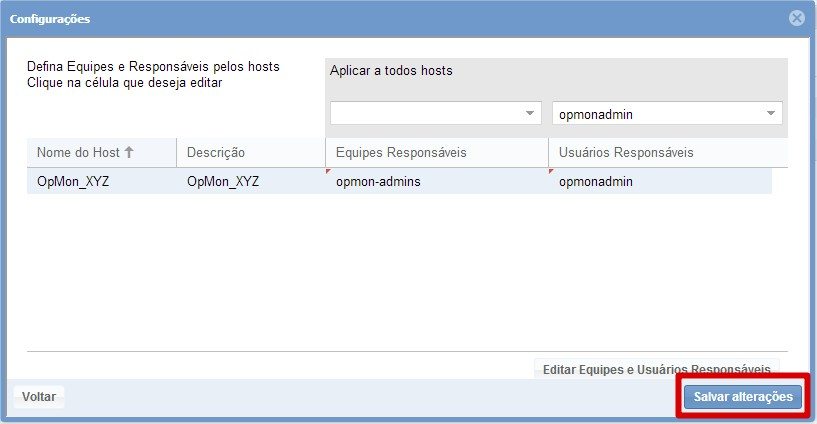This screenshot has width=817, height=424.
Task: Click the opmonadmin text in the top combo box
Action: coord(596,115)
